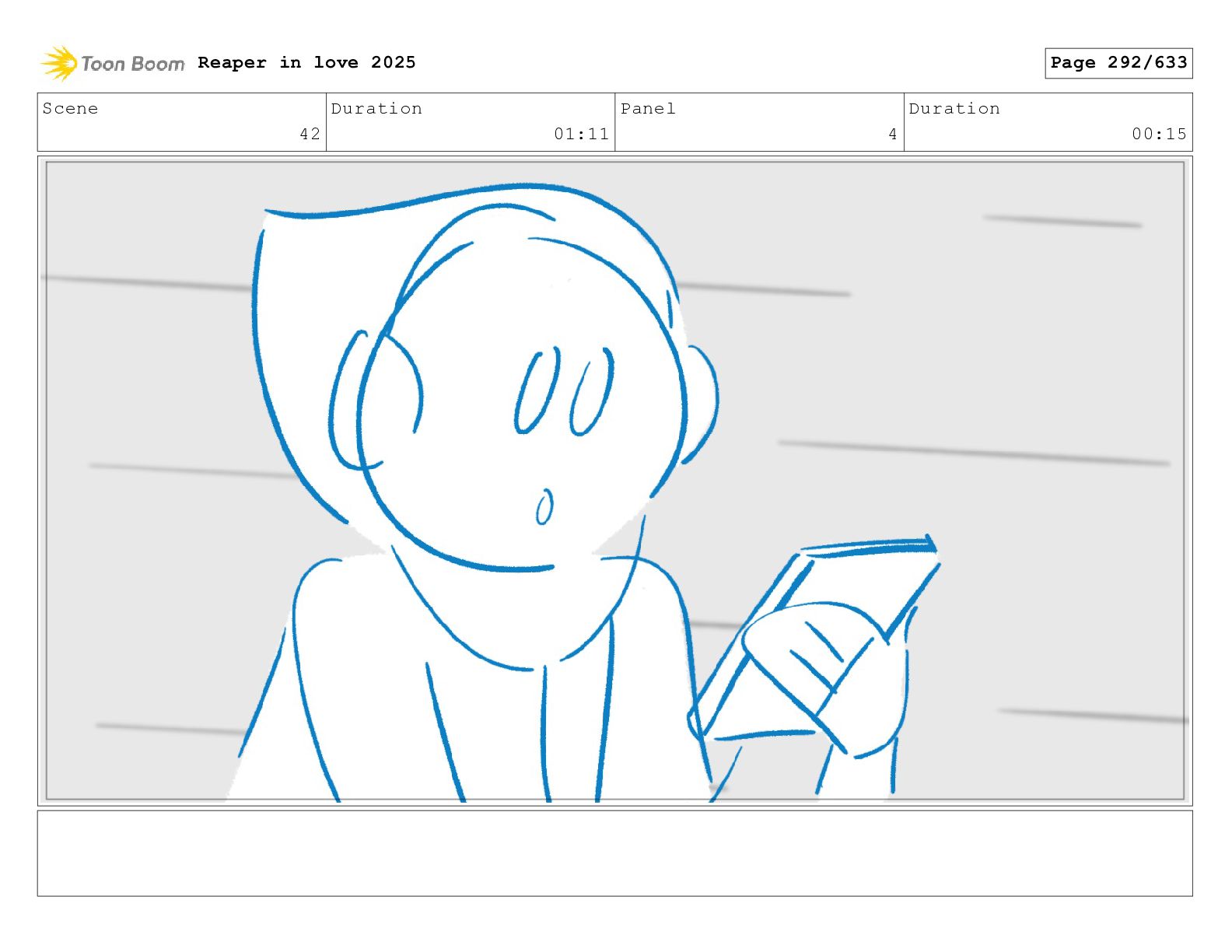Click scene duration value '01:11'
Viewport: 1232px width, 952px height.
pos(581,134)
